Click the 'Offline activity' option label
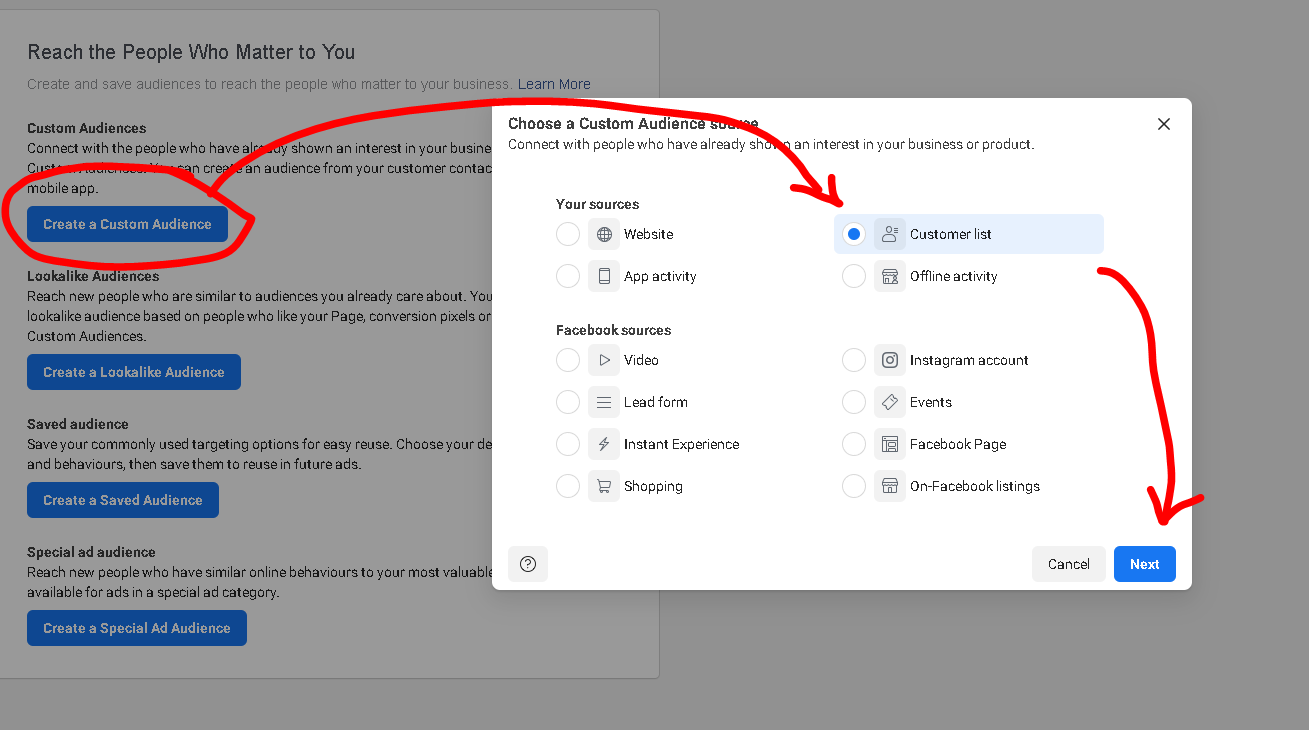 click(954, 276)
